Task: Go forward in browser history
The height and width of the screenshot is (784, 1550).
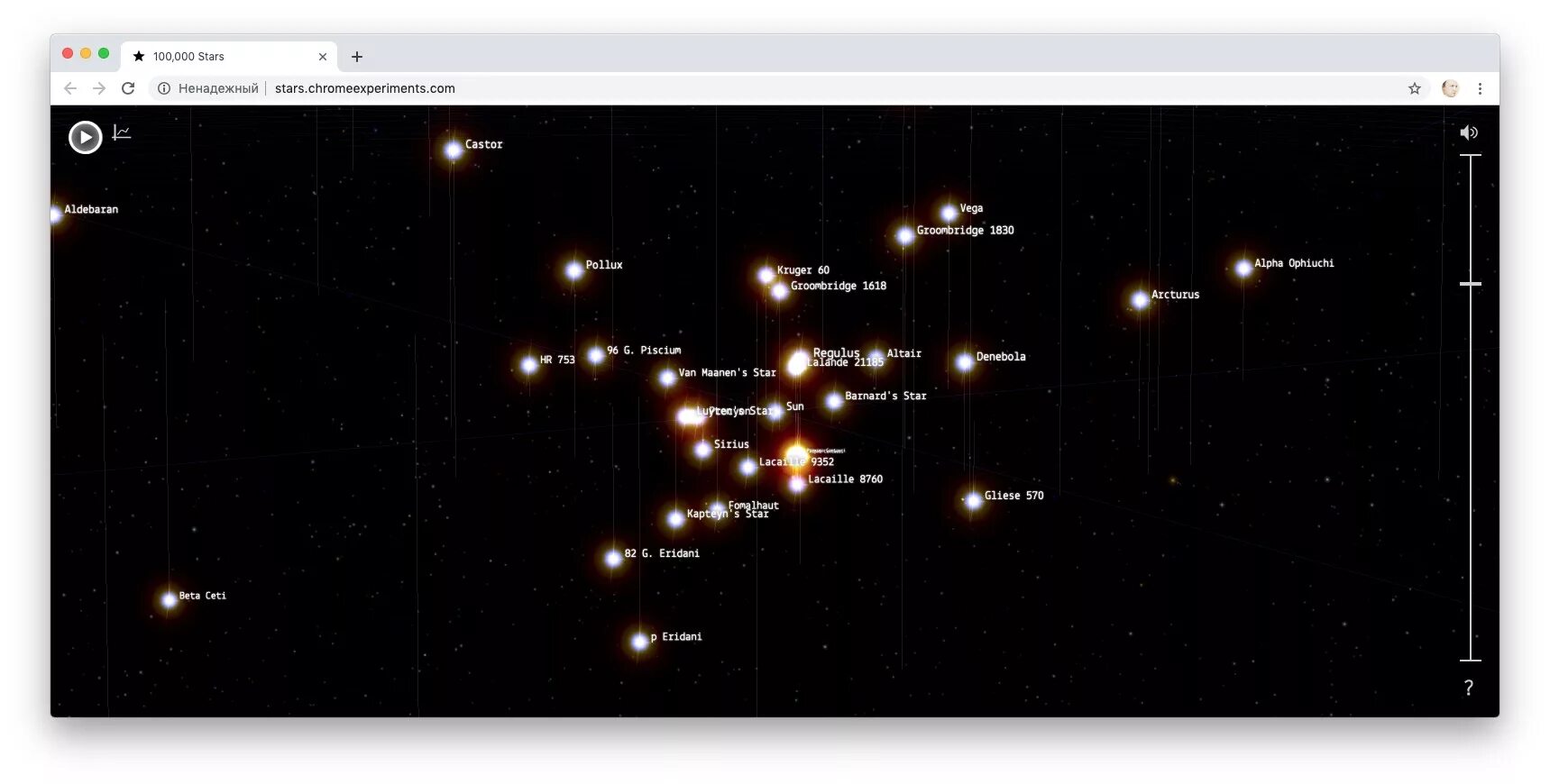Action: pyautogui.click(x=99, y=88)
